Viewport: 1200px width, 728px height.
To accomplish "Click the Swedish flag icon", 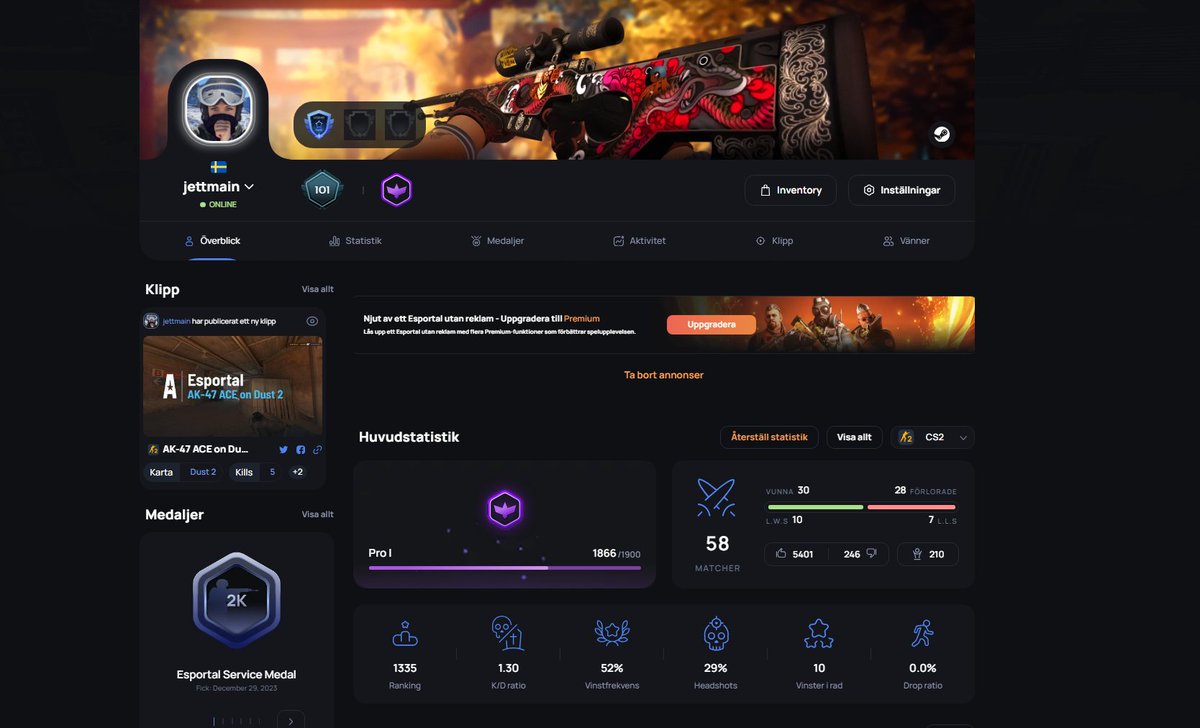I will click(218, 167).
